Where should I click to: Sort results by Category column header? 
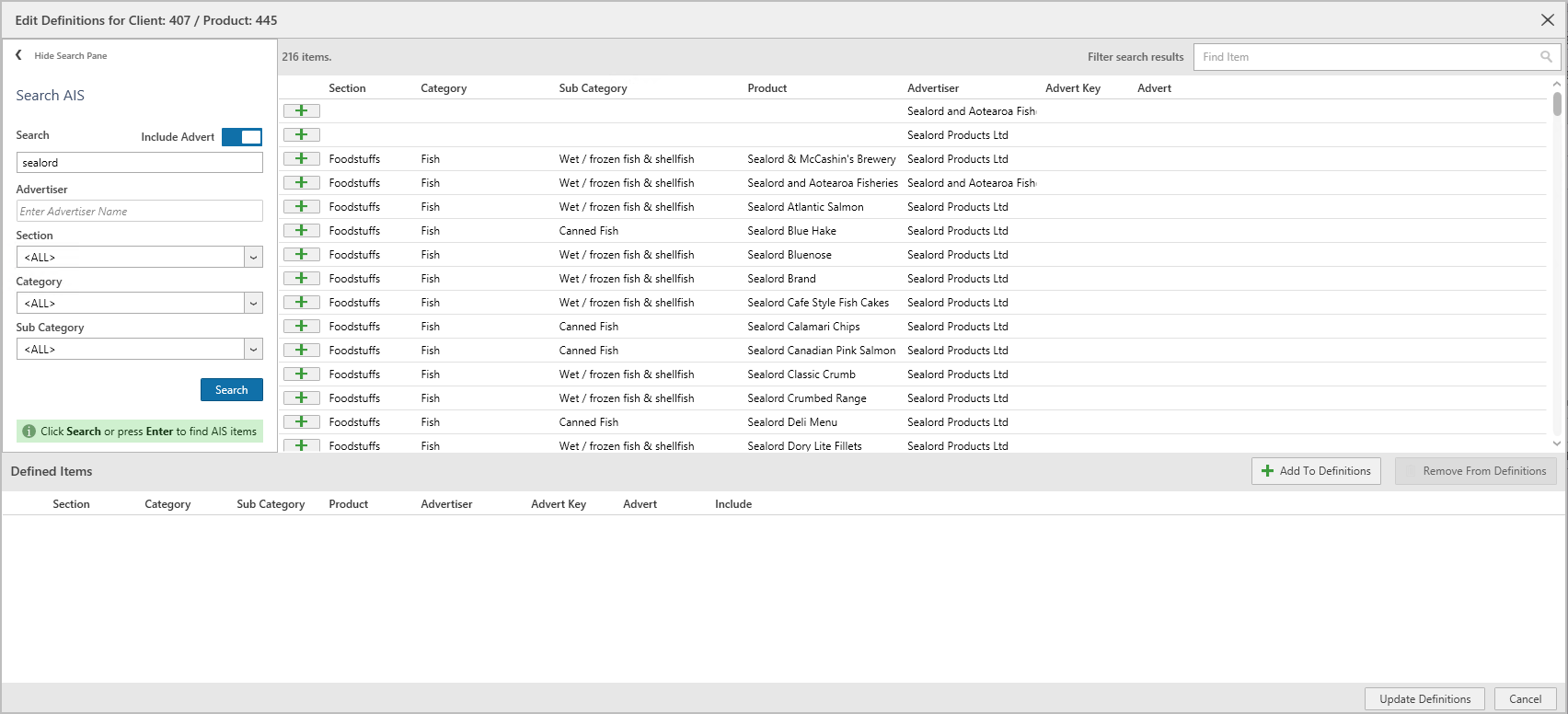point(444,88)
